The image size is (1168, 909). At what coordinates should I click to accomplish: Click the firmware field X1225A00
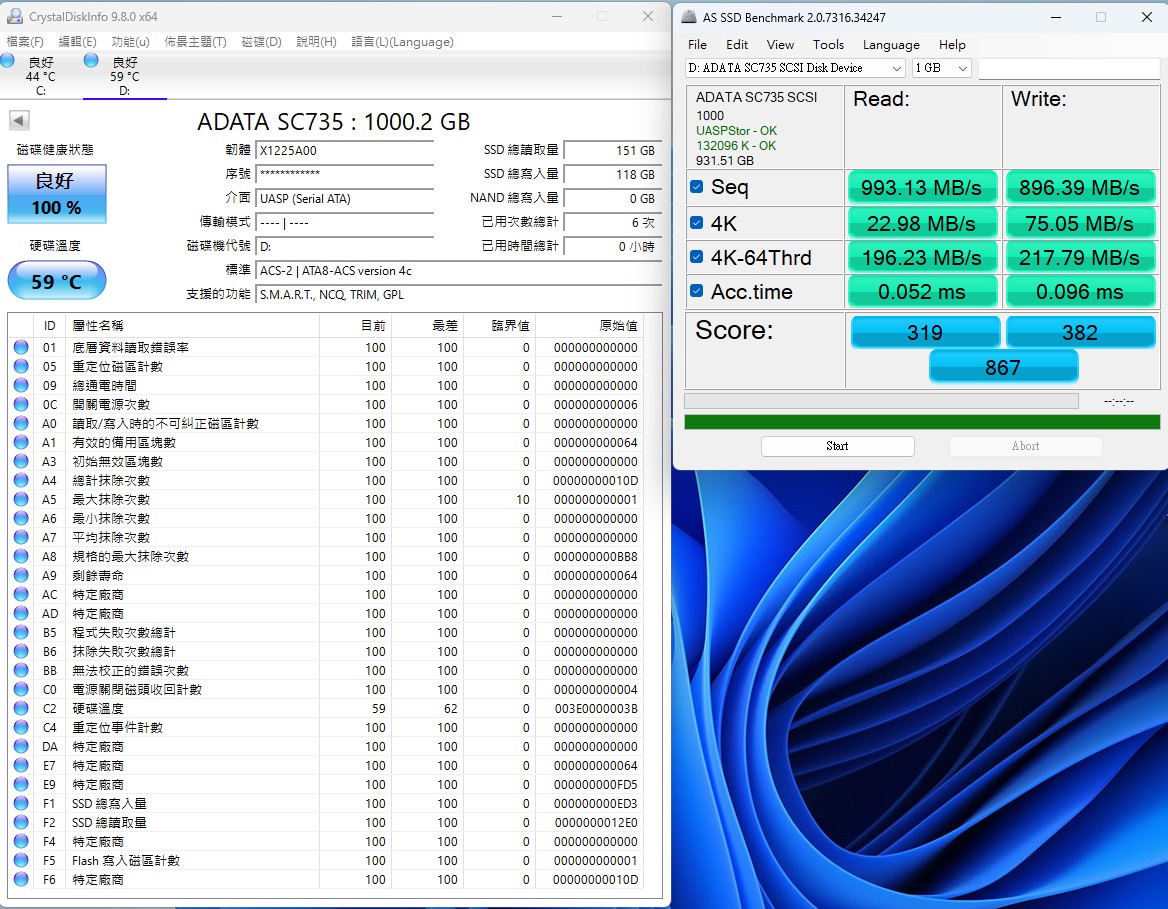pyautogui.click(x=345, y=151)
